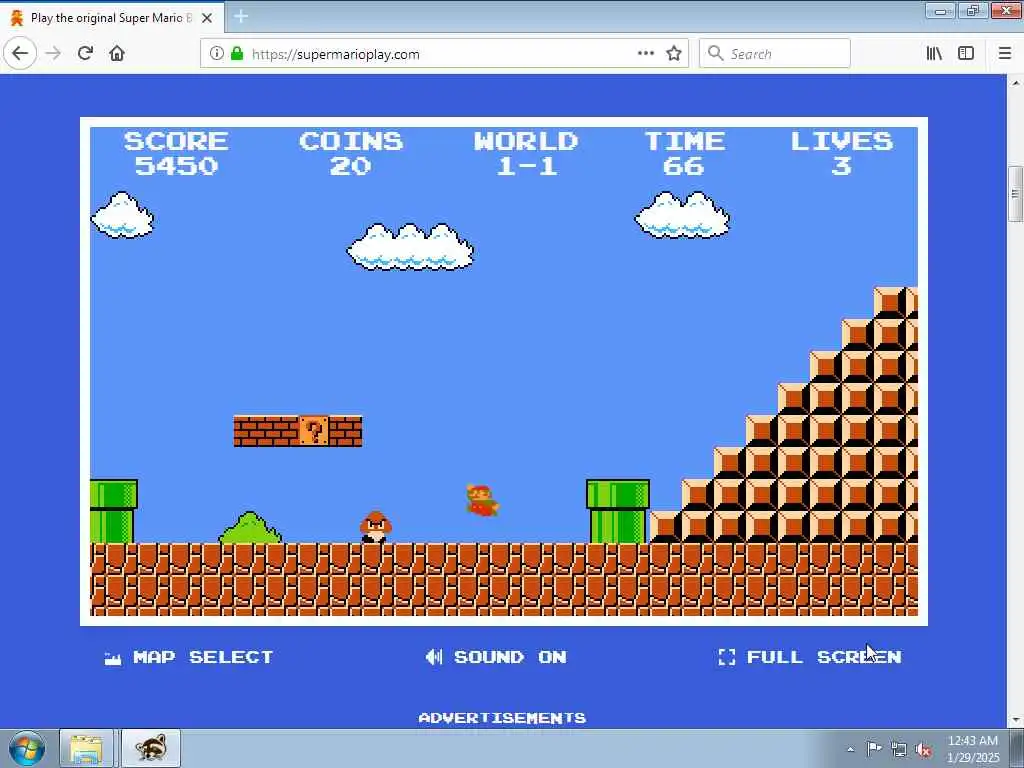
Task: Open the browser home page icon
Action: [x=117, y=54]
